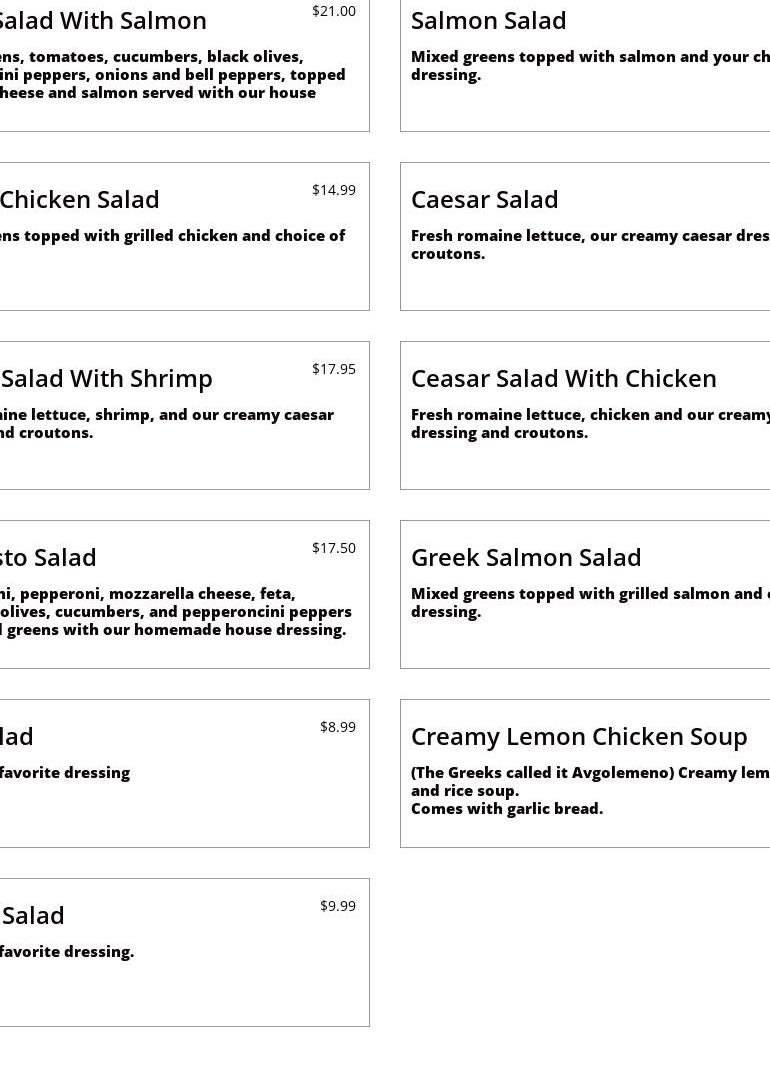Select the $17.95 shrimp salad price

point(333,369)
